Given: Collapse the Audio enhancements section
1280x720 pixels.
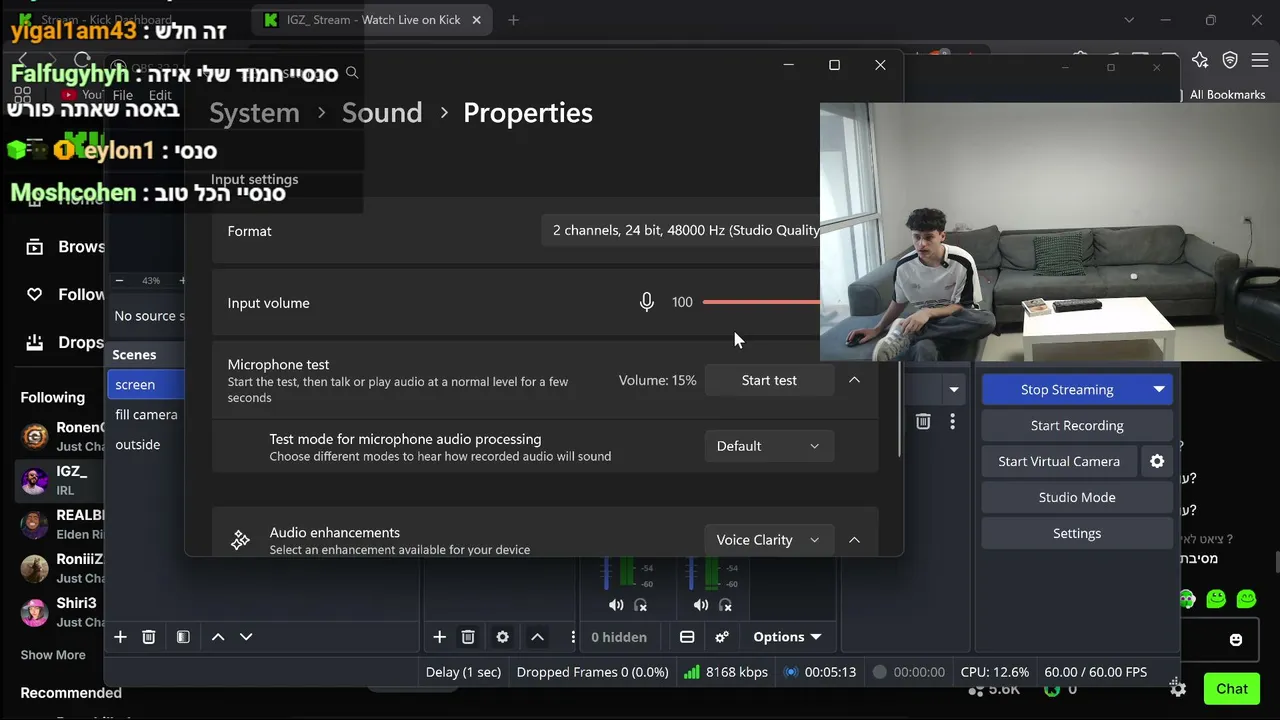Looking at the screenshot, I should (x=854, y=540).
